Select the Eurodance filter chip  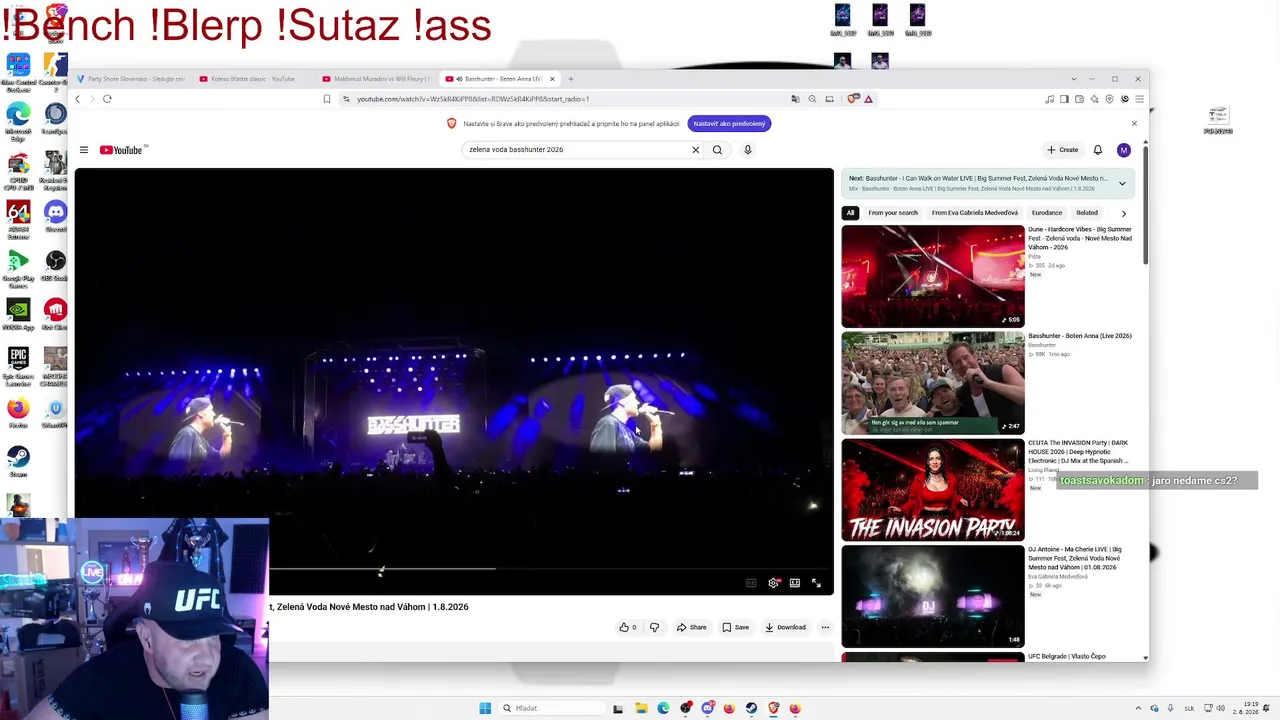point(1047,213)
